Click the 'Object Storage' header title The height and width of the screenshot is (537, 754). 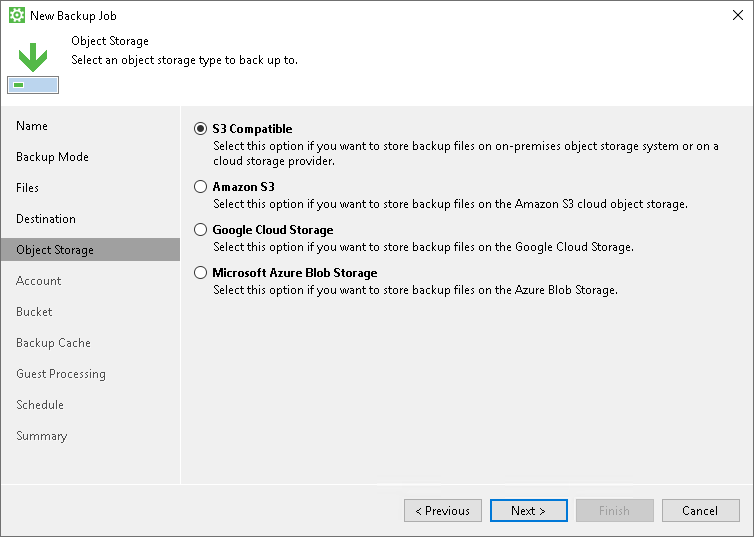tap(110, 41)
